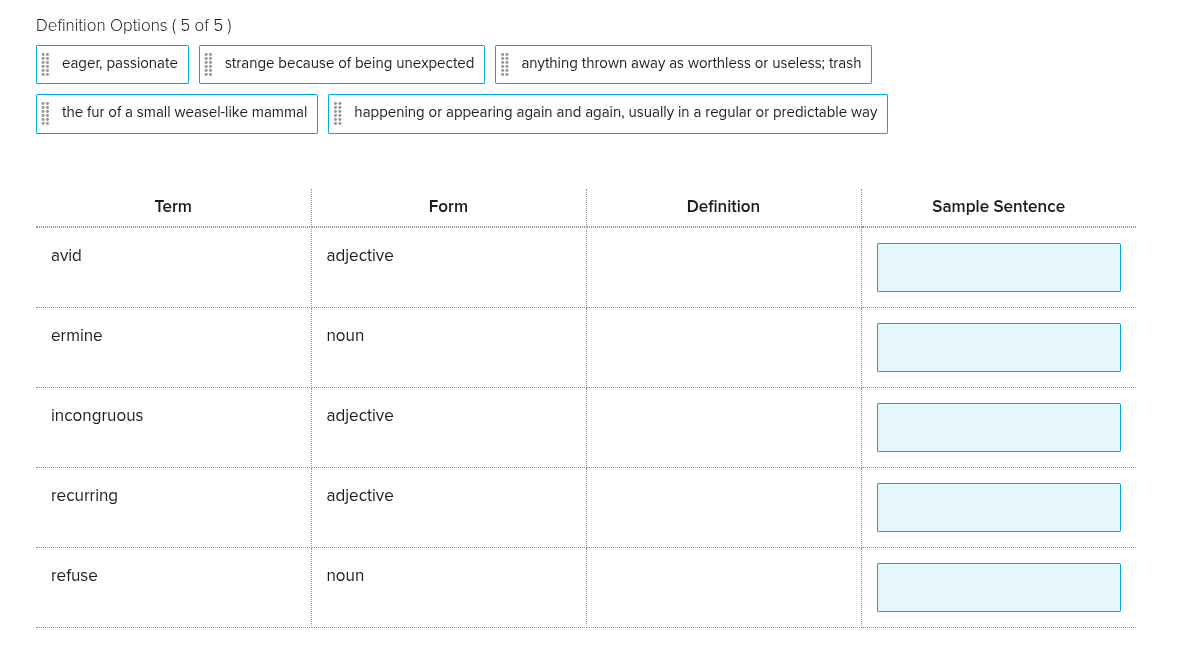Click the drag handle on the recurring definition chip
Viewport: 1200px width, 664px height.
pyautogui.click(x=338, y=112)
